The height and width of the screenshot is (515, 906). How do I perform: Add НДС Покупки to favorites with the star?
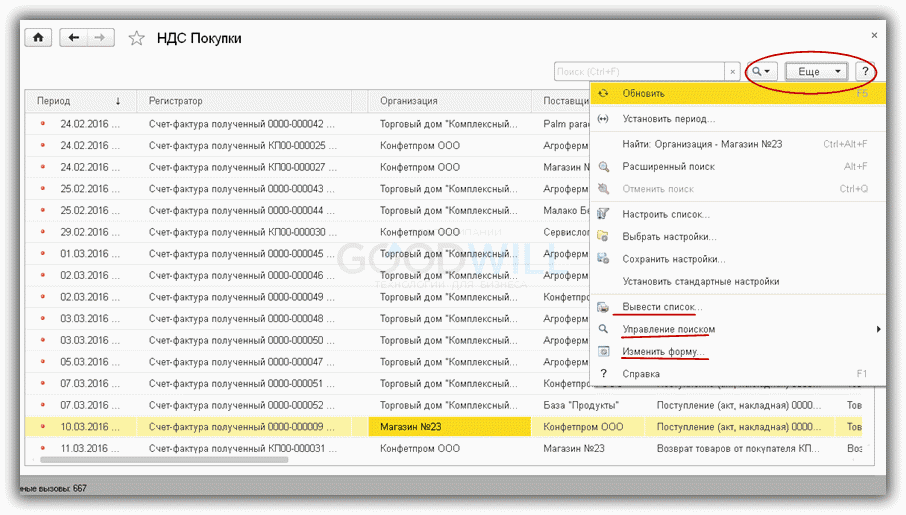click(137, 39)
